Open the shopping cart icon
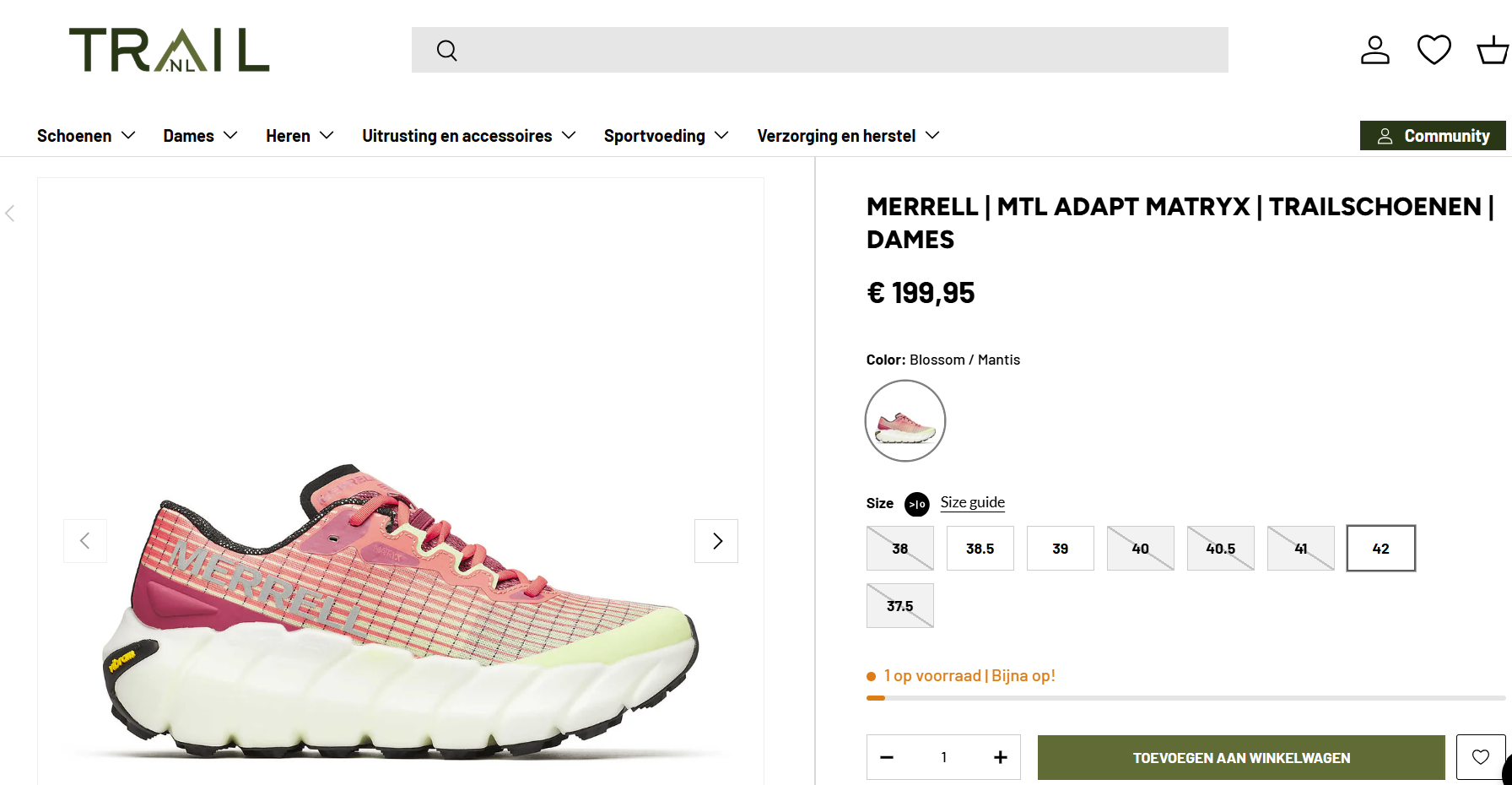 point(1490,50)
